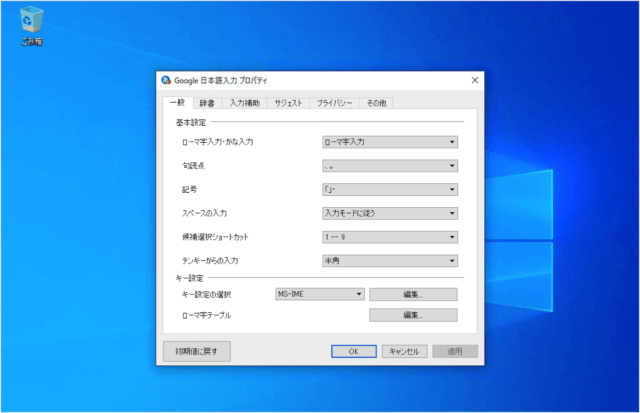Click 編集 button next to キー設定の選択
Image resolution: width=640 pixels, height=413 pixels.
[x=413, y=294]
